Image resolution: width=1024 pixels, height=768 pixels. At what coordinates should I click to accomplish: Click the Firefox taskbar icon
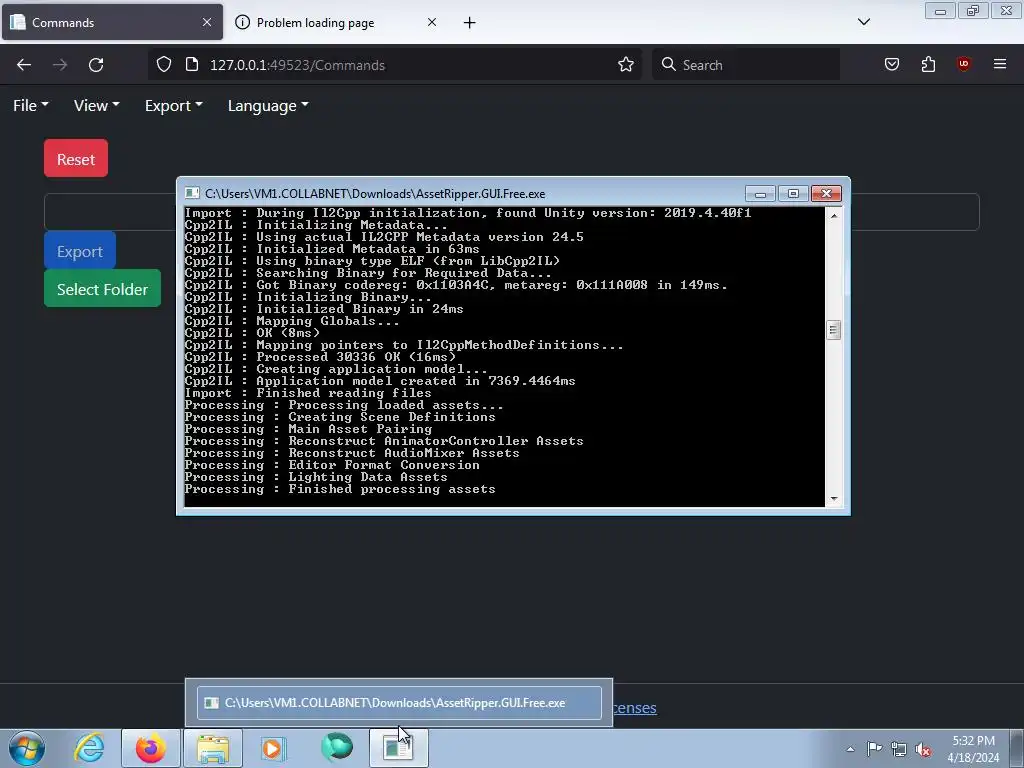pos(150,748)
